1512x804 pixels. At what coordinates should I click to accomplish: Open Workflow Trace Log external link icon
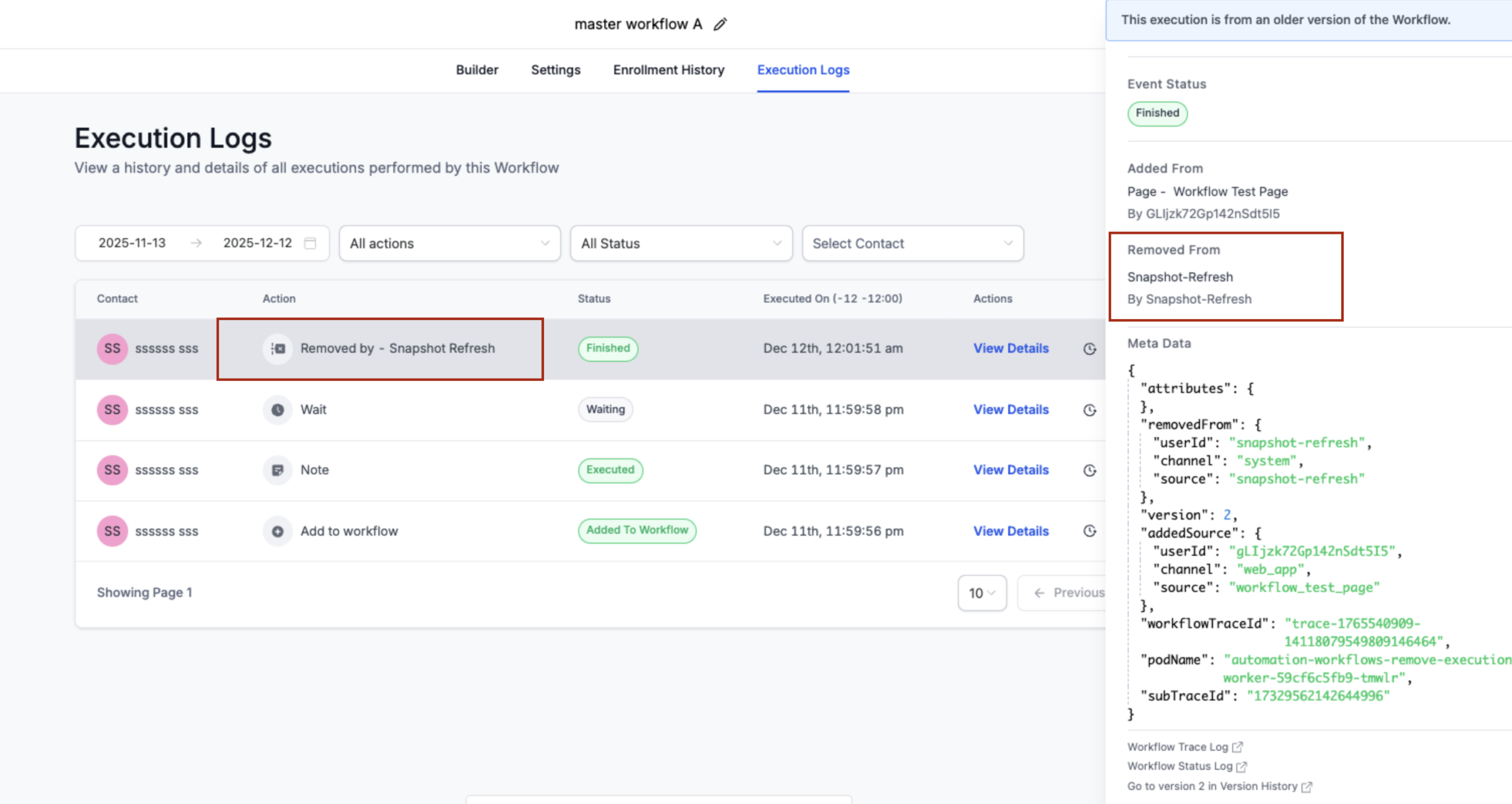(x=1239, y=746)
